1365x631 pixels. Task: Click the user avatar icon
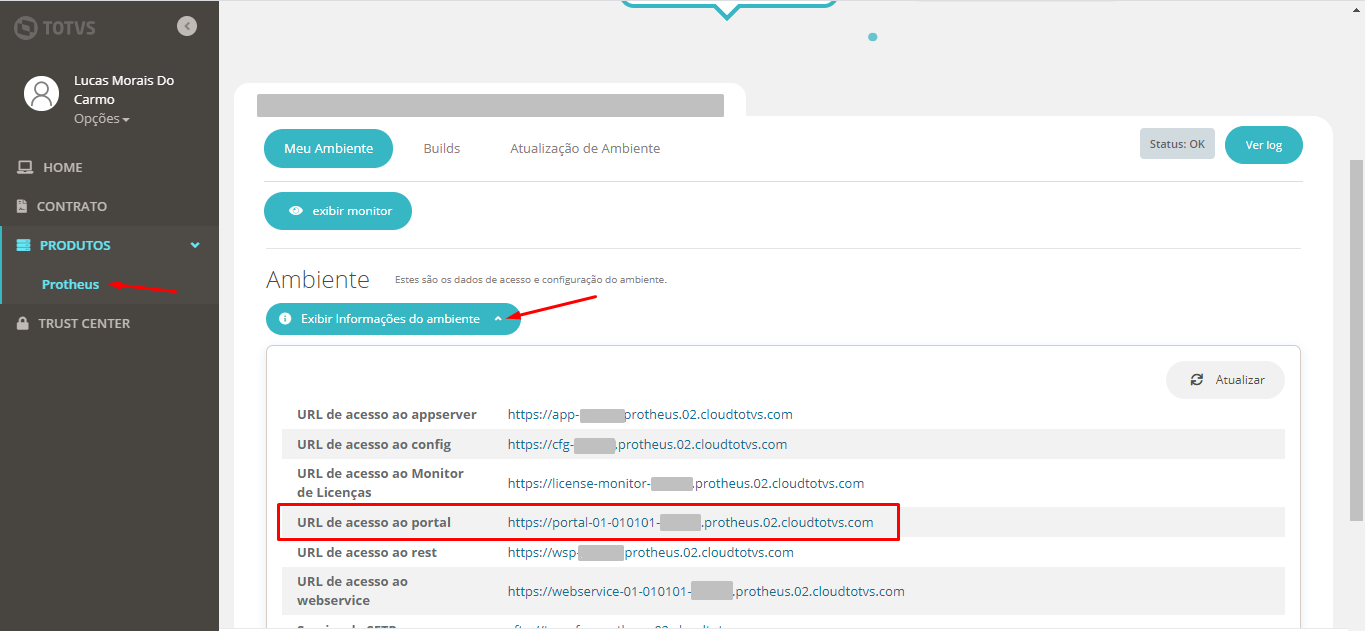tap(41, 93)
